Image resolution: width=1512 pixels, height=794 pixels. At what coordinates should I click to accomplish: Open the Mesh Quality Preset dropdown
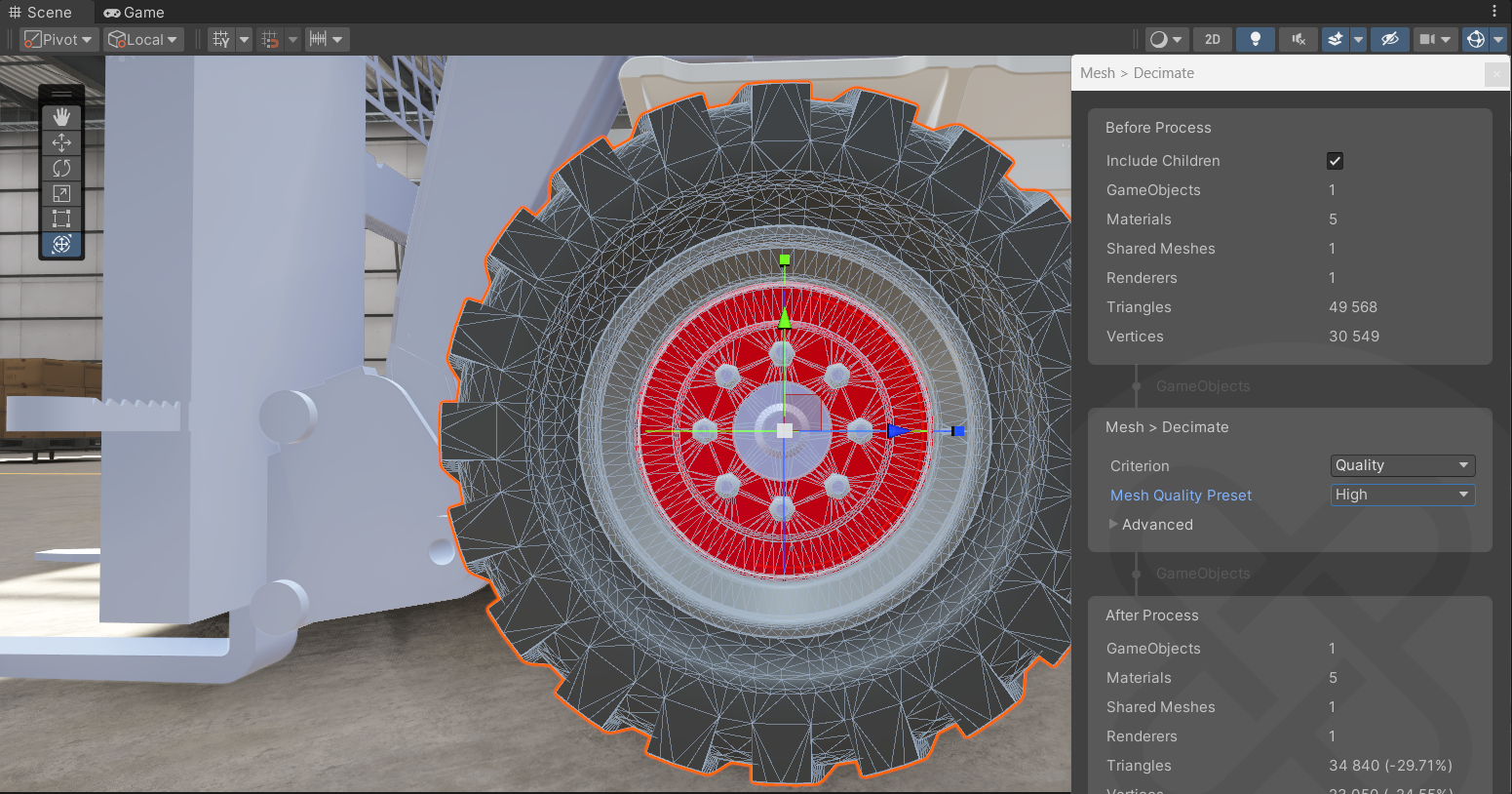pyautogui.click(x=1402, y=495)
